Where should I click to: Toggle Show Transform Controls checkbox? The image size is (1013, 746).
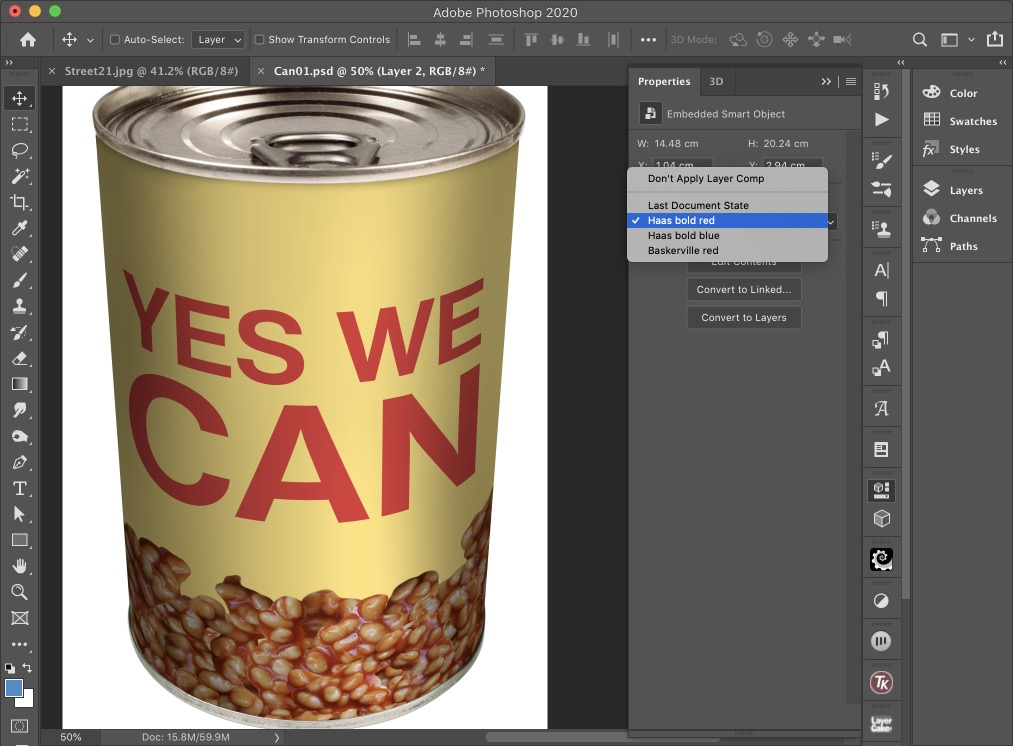(259, 40)
